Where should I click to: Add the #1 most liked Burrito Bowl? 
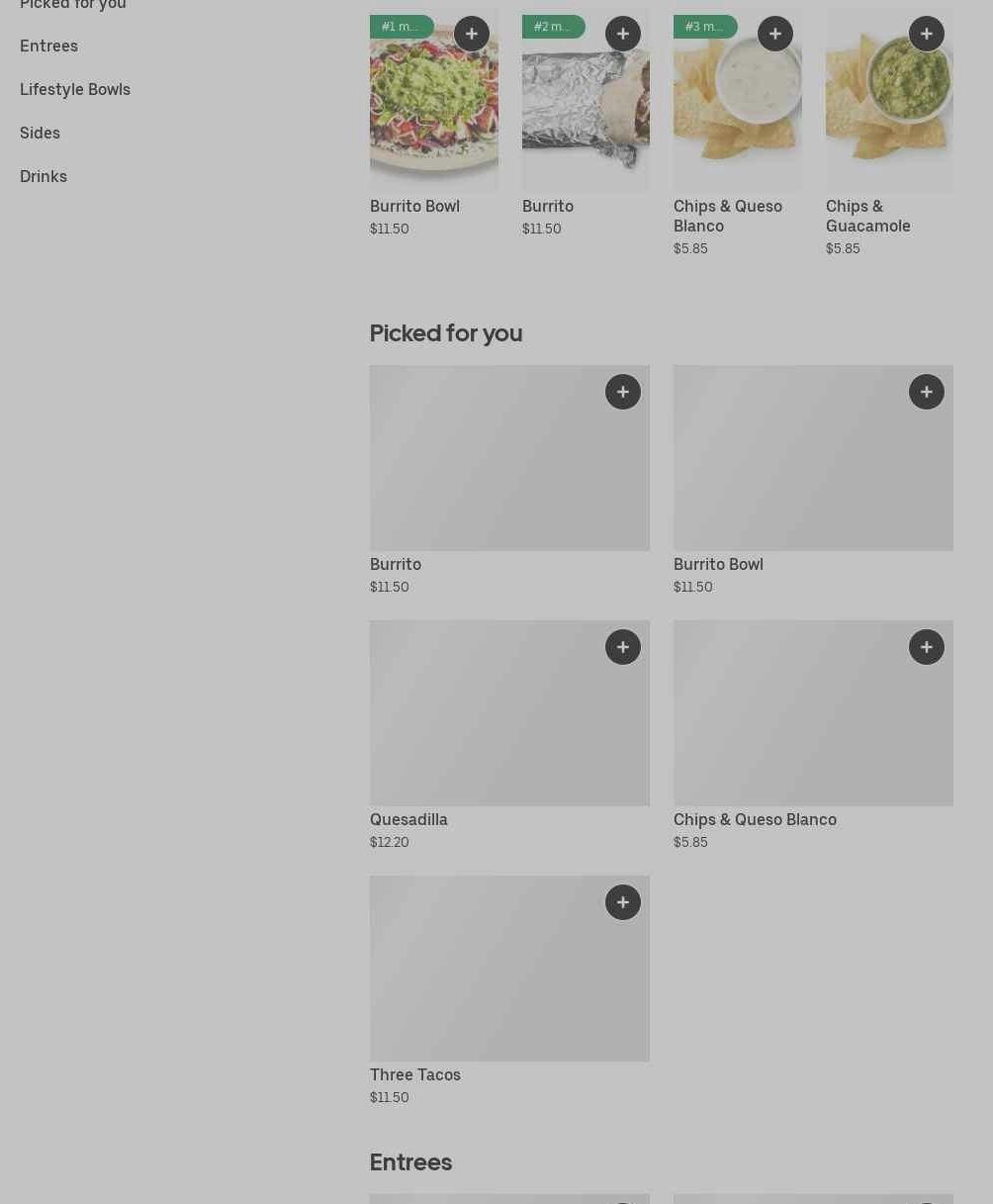tap(472, 34)
